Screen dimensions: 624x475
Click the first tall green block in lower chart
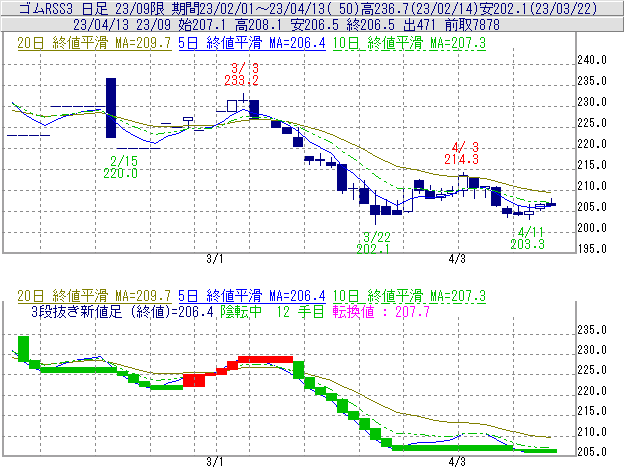tap(23, 349)
